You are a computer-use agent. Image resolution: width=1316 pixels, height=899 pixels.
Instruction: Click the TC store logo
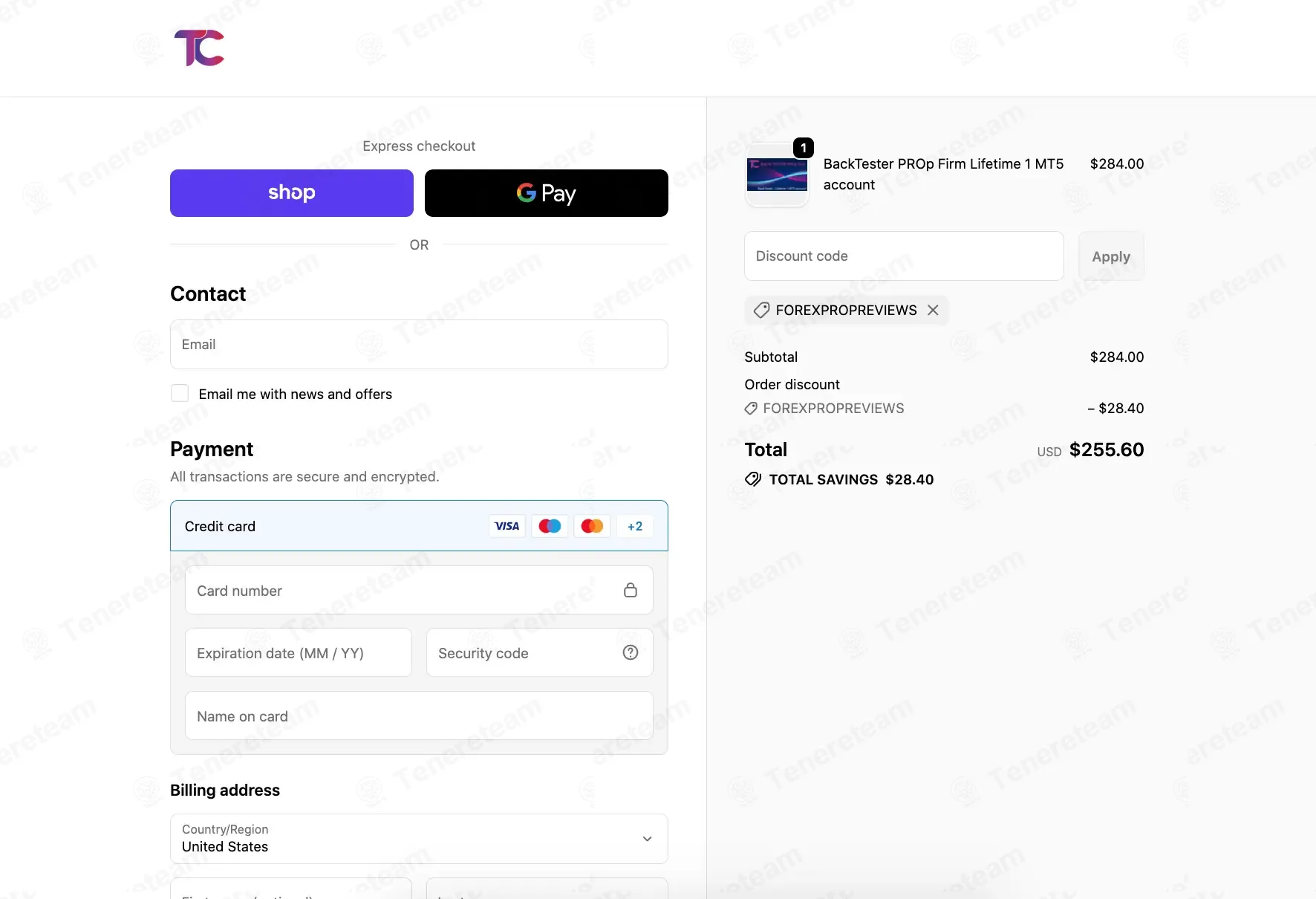tap(199, 48)
